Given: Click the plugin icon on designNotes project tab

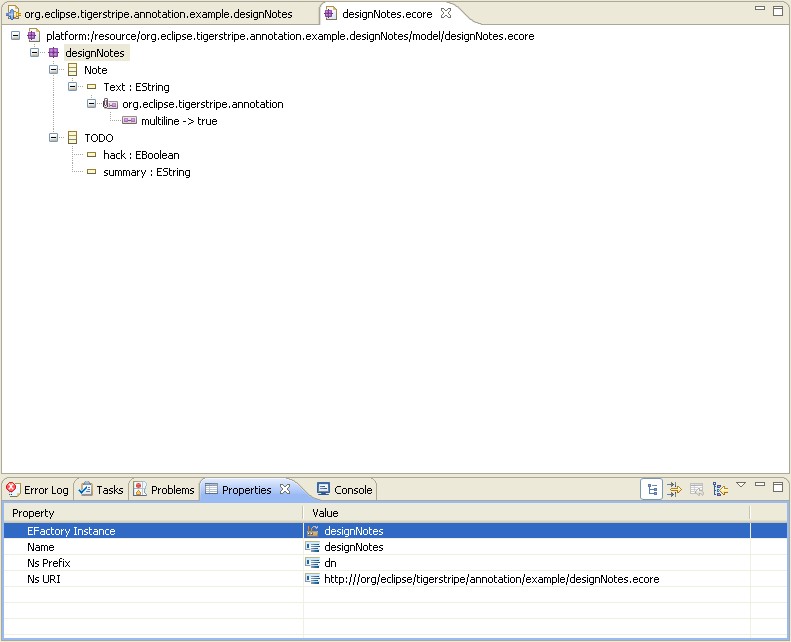Looking at the screenshot, I should click(x=13, y=13).
